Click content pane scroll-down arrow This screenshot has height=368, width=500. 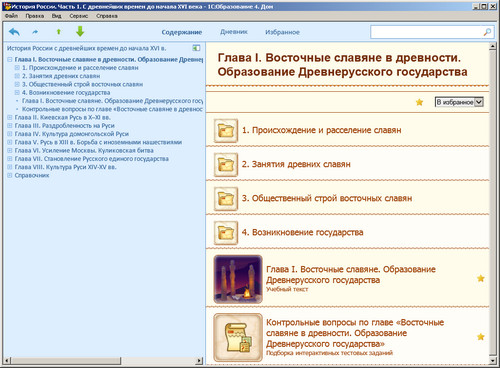click(x=493, y=361)
